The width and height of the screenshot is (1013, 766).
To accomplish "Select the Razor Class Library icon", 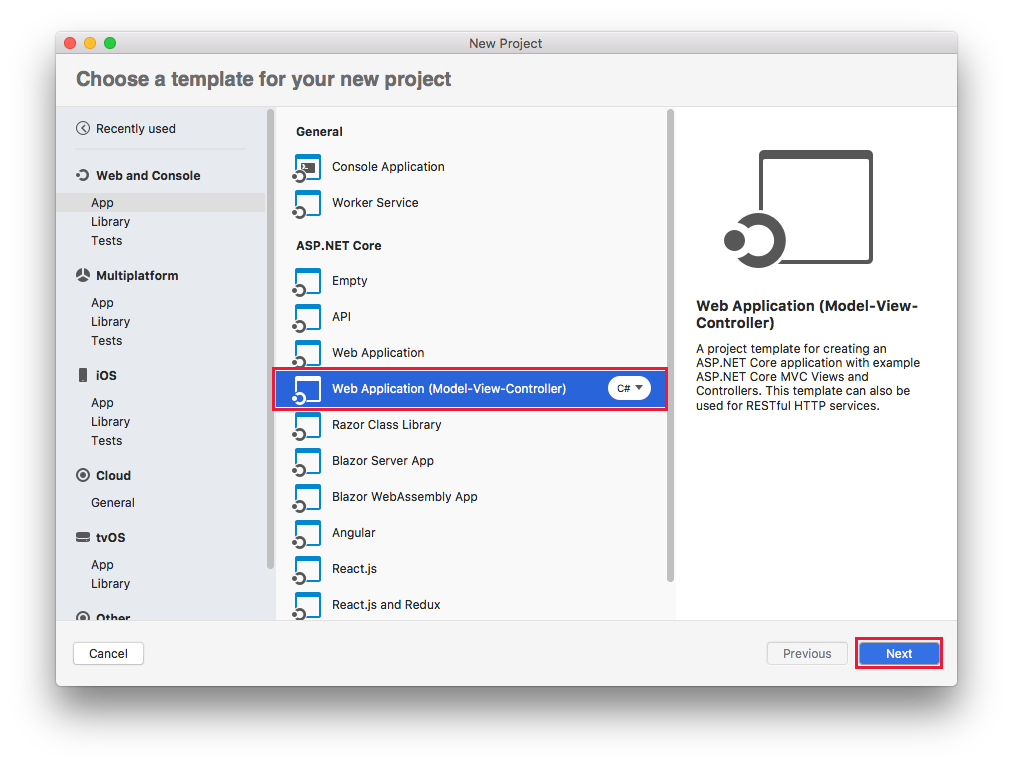I will point(306,425).
